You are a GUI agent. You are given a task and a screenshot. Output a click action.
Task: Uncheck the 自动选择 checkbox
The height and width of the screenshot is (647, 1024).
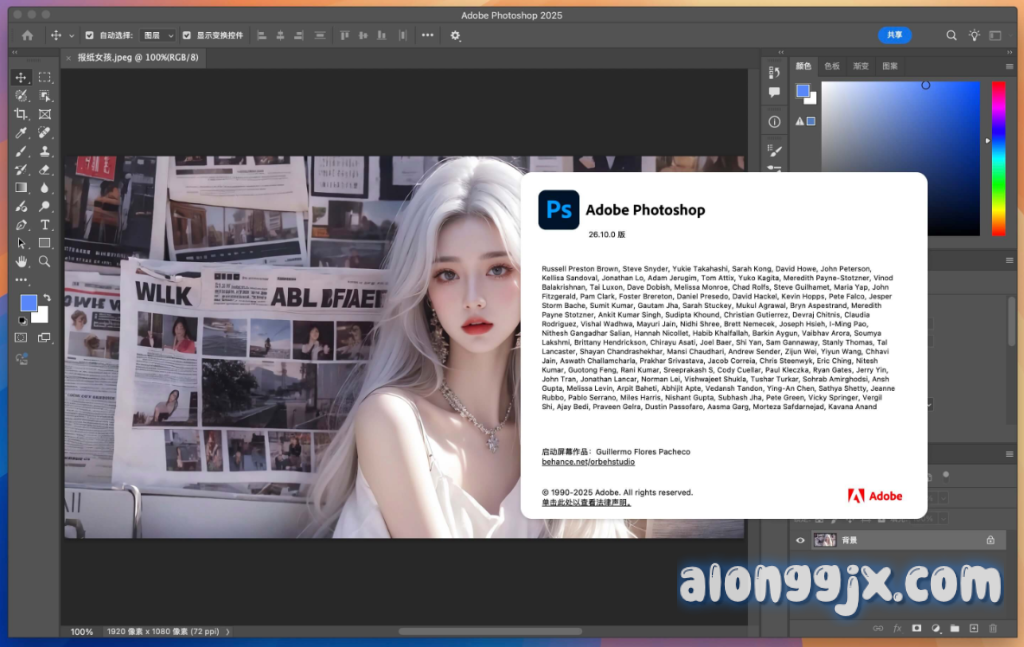90,35
